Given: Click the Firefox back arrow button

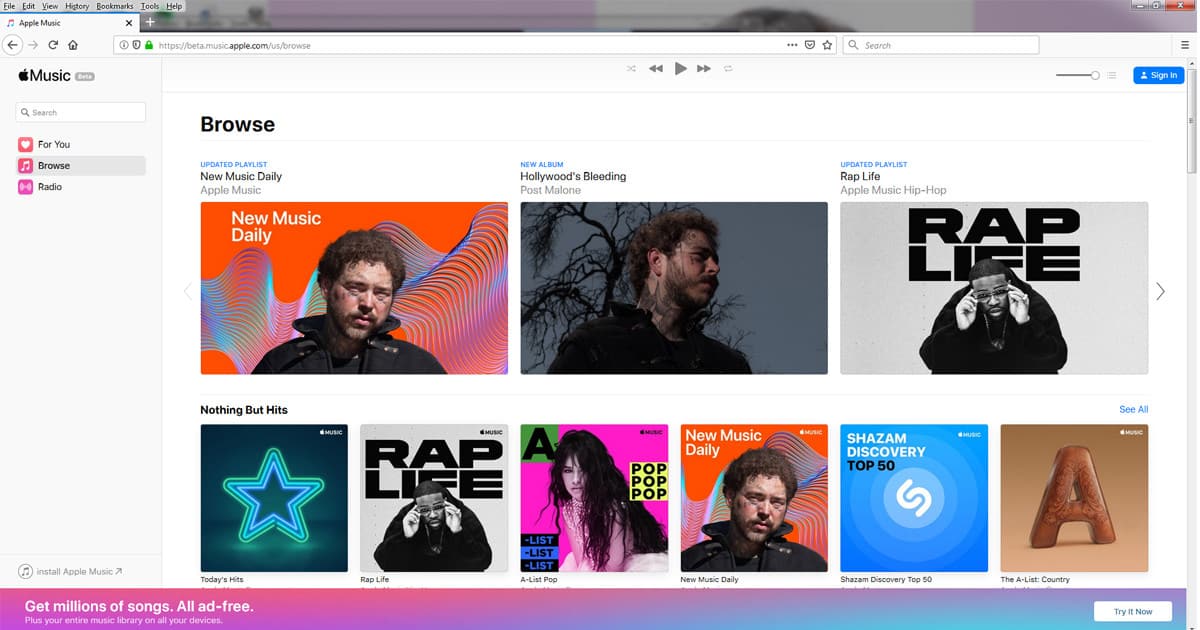Looking at the screenshot, I should 12,45.
